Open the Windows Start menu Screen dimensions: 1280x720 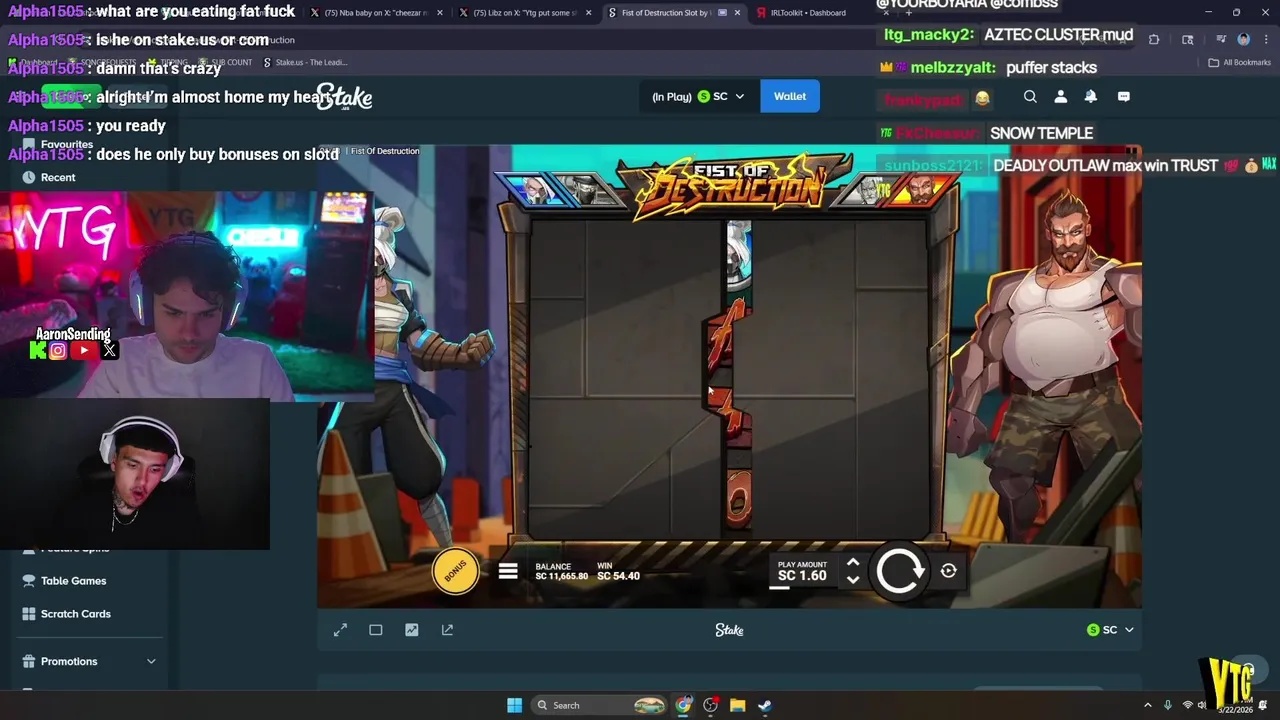514,705
